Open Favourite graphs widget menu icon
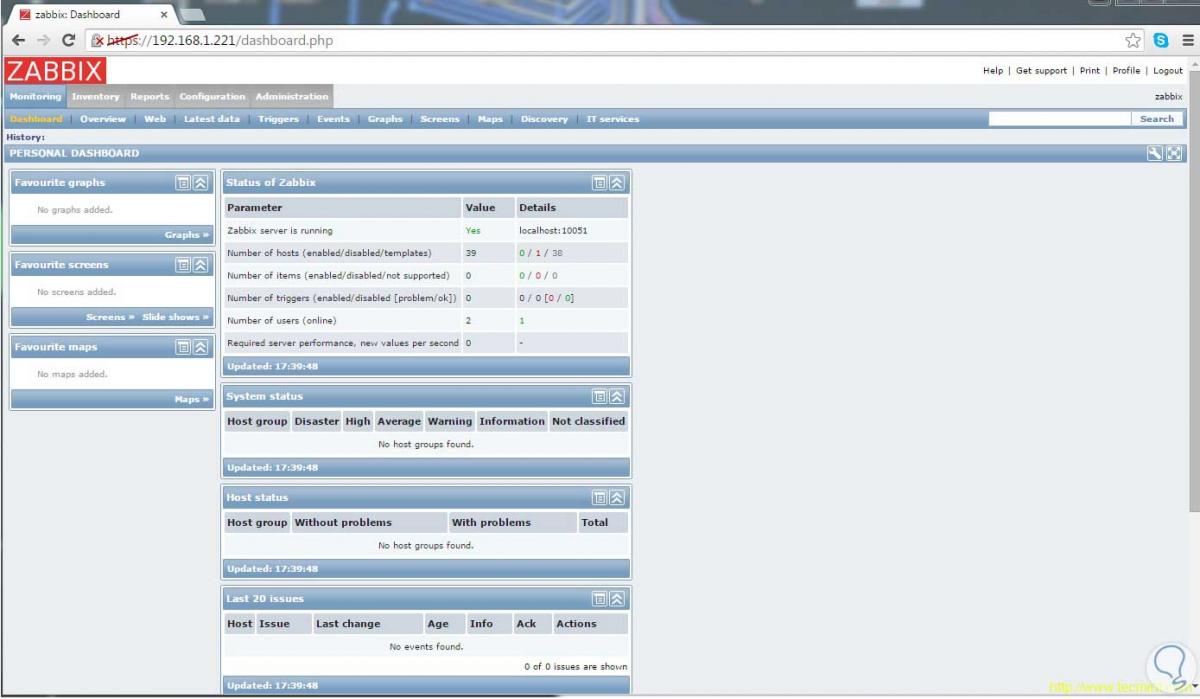The image size is (1200, 699). pyautogui.click(x=183, y=182)
